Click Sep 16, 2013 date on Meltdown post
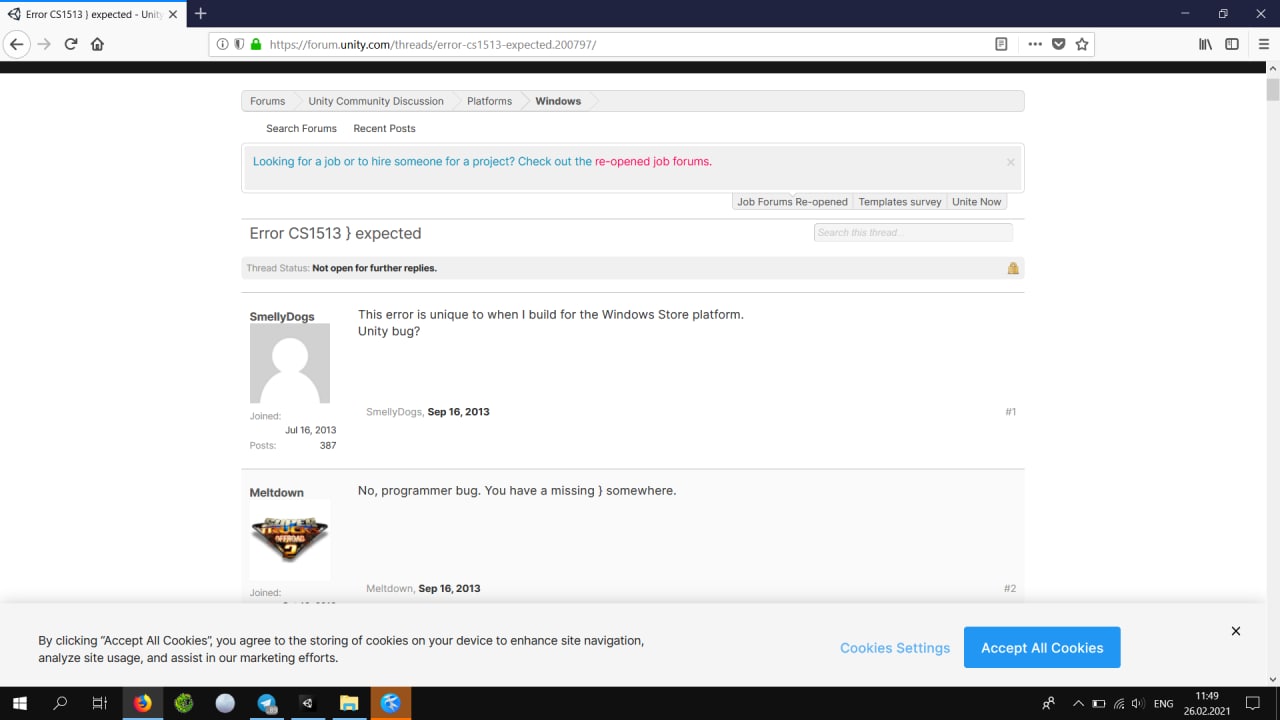1280x720 pixels. pos(449,589)
